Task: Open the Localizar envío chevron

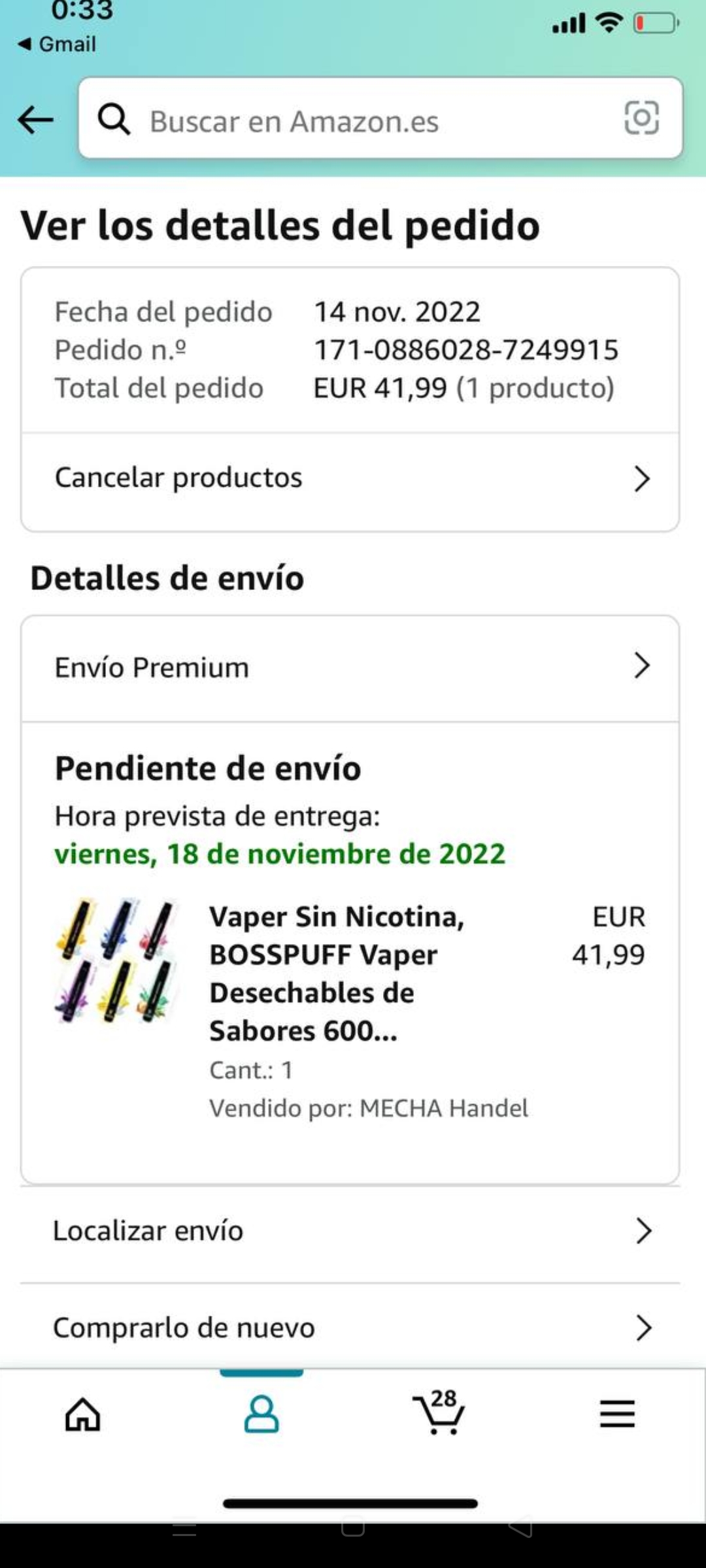Action: click(644, 1231)
